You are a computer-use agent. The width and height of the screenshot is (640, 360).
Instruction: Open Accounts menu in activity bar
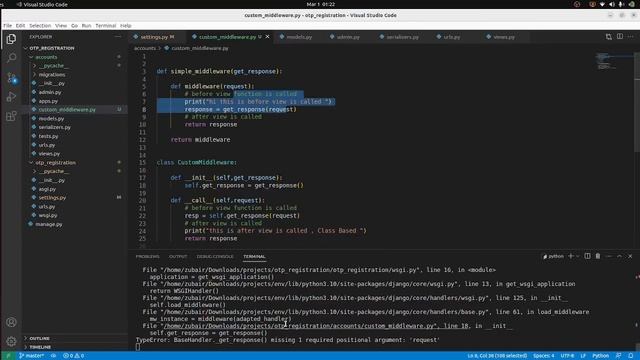tap(11, 322)
